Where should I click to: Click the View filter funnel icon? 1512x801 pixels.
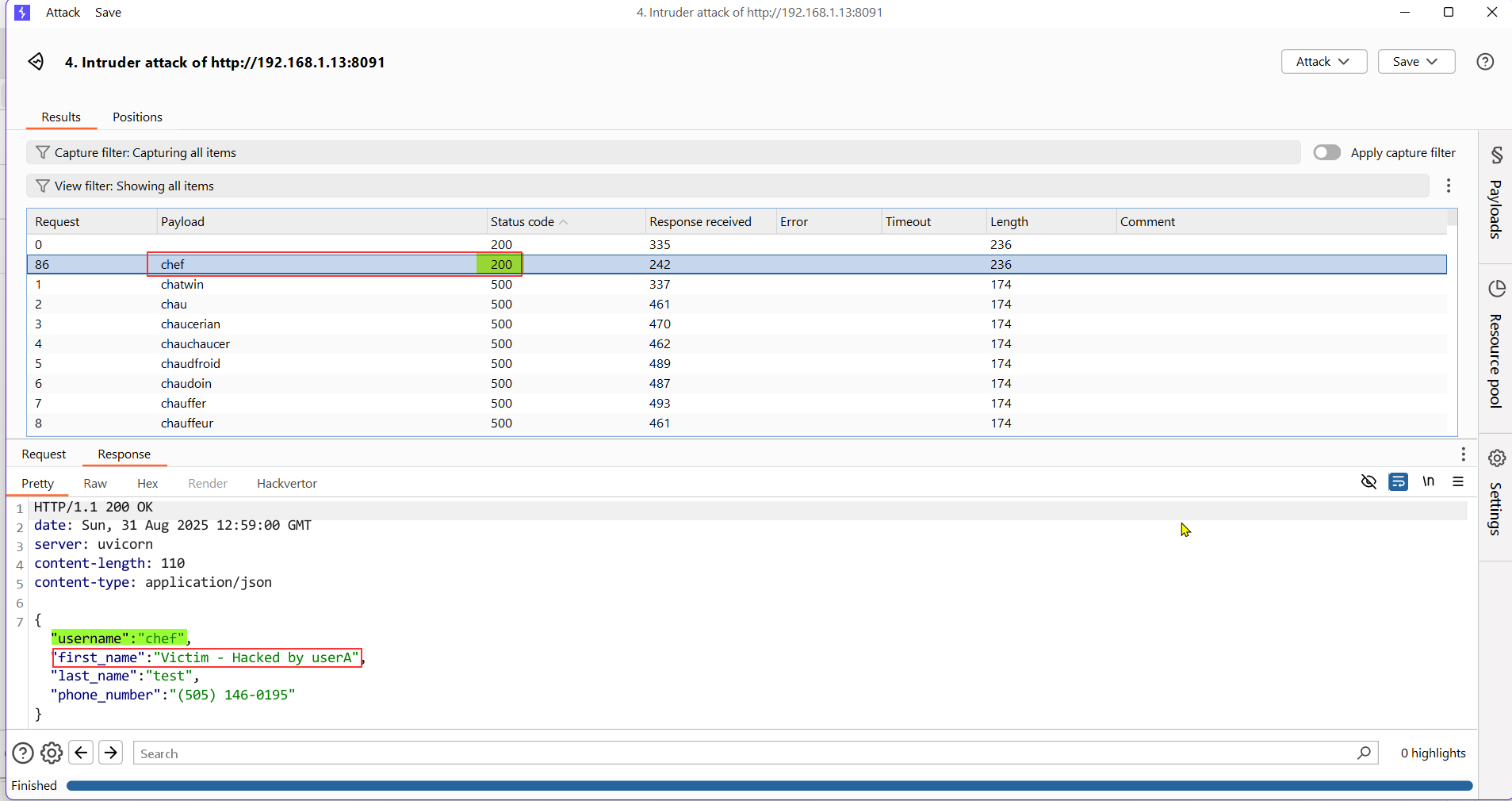[x=43, y=186]
